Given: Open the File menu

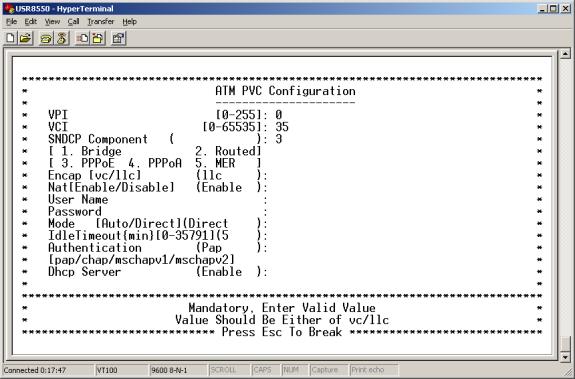Looking at the screenshot, I should click(11, 22).
